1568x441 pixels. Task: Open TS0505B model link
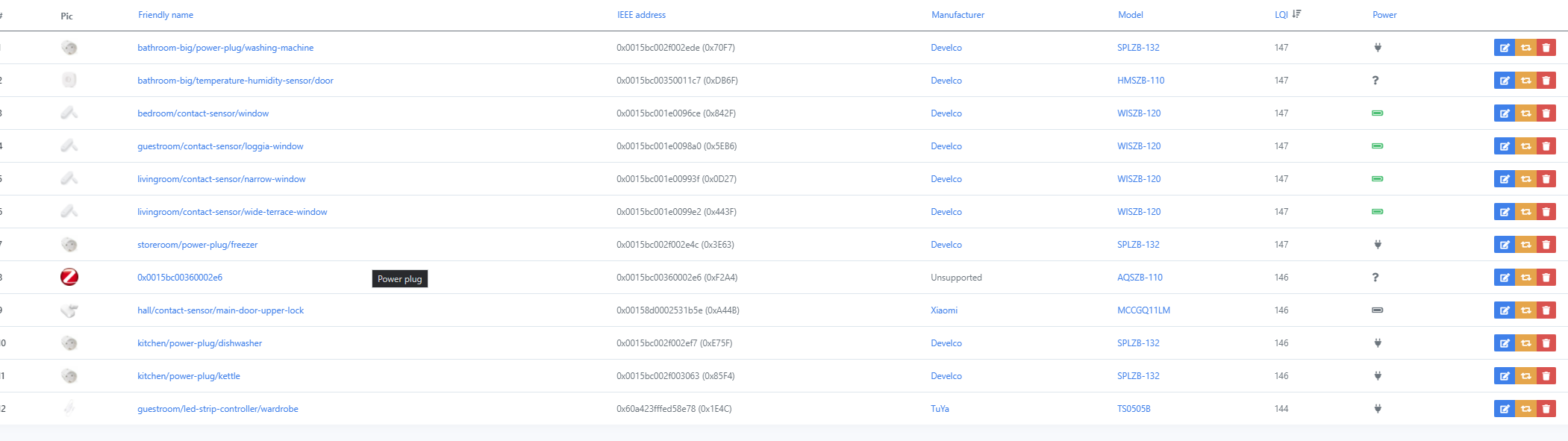coord(1133,409)
